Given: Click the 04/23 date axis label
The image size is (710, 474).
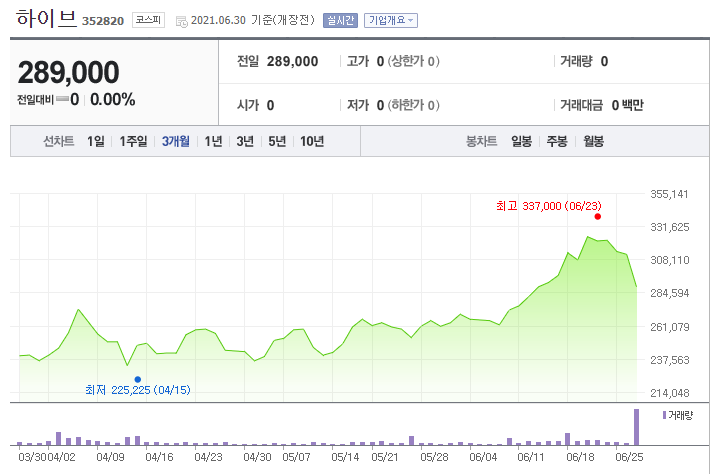Looking at the screenshot, I should pyautogui.click(x=208, y=457).
